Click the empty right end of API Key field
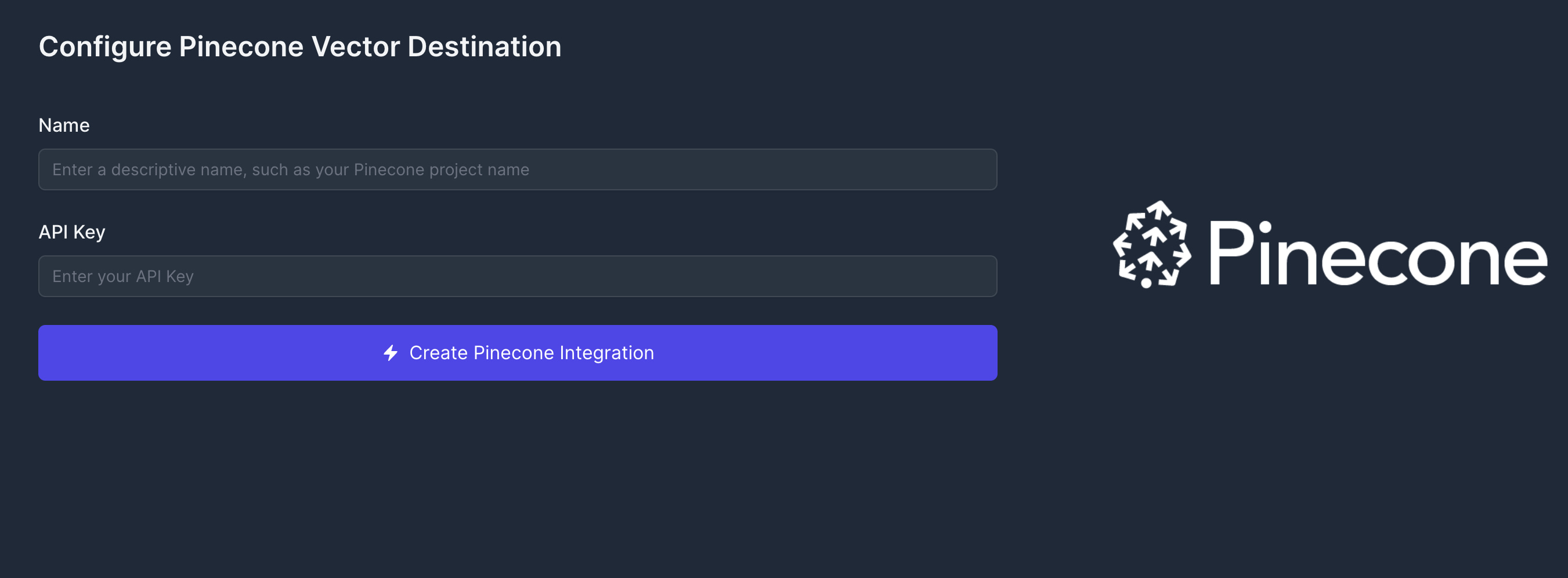 pos(949,277)
